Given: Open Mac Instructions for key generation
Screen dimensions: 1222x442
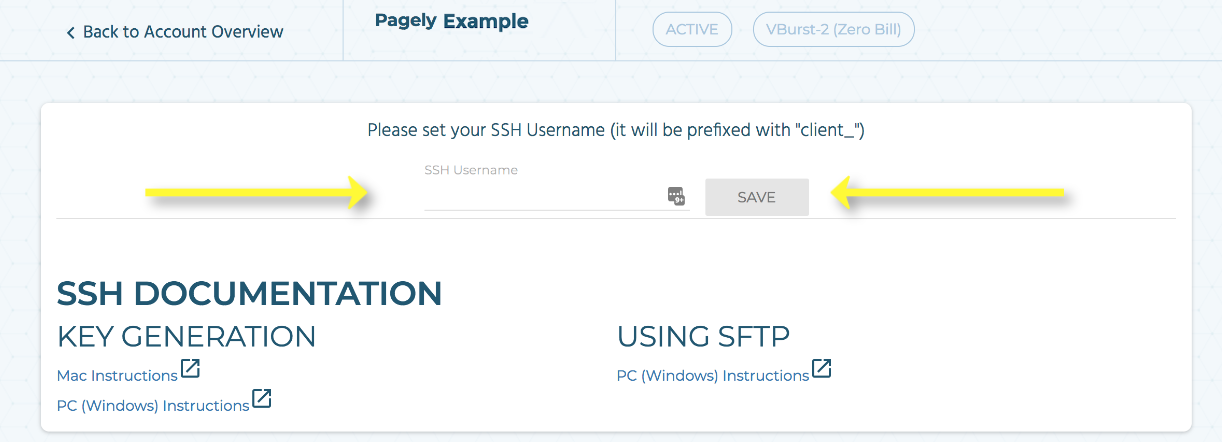Looking at the screenshot, I should click(x=117, y=376).
